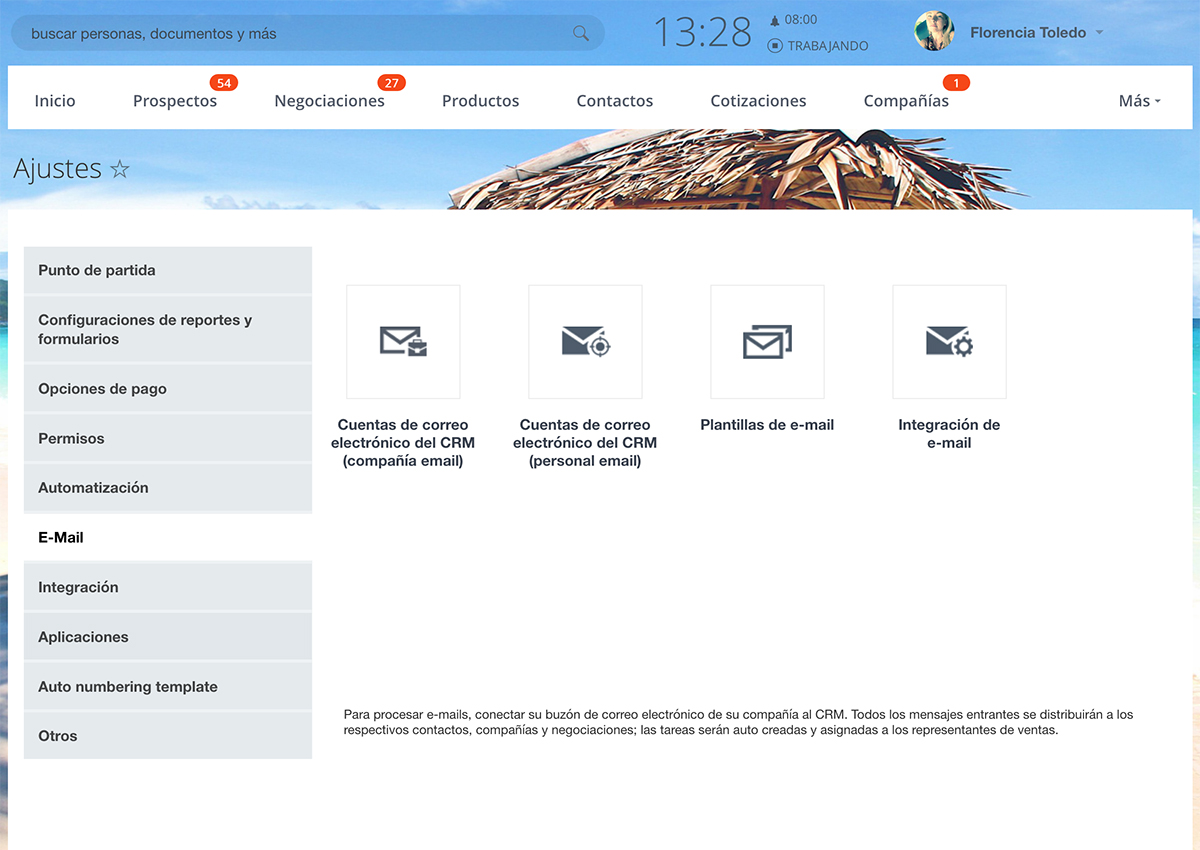The height and width of the screenshot is (850, 1200).
Task: Open company email CRM accounts icon
Action: click(x=403, y=342)
